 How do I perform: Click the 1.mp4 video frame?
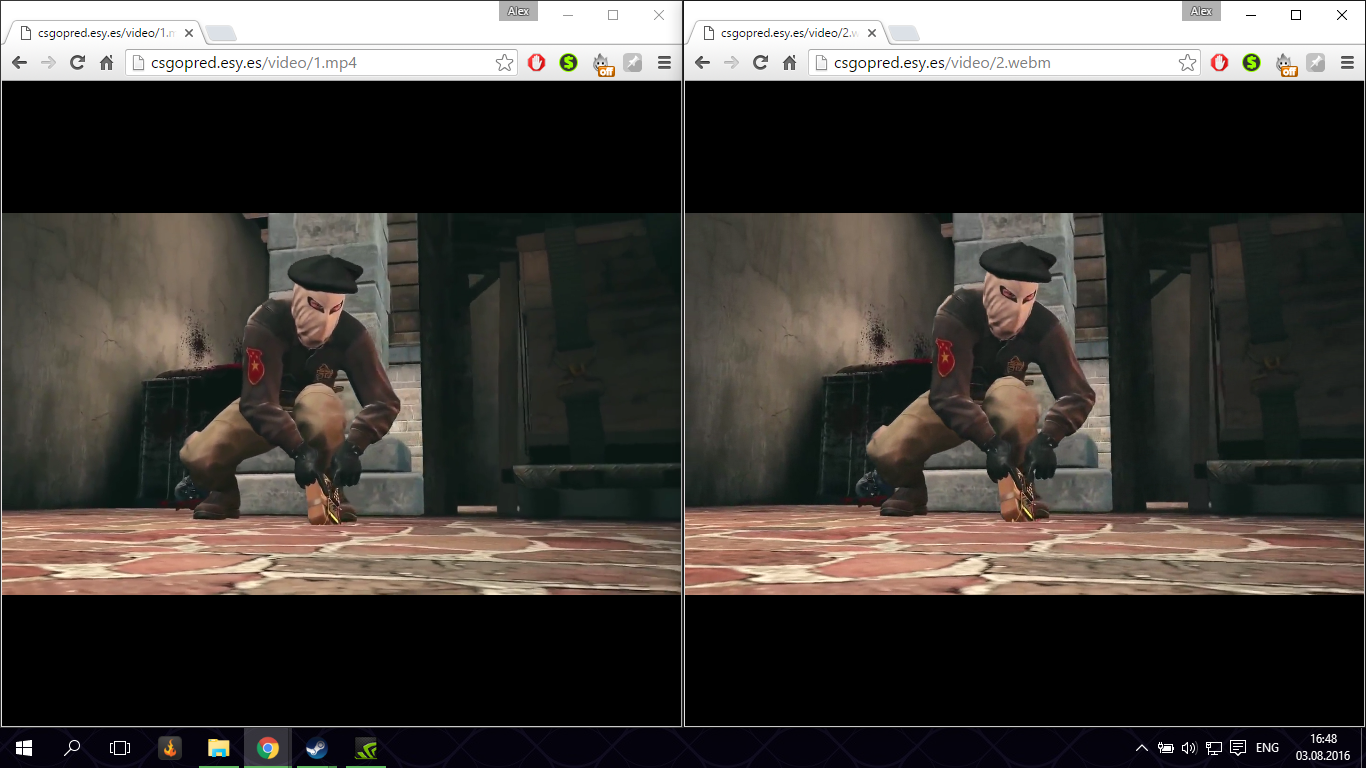(x=341, y=403)
